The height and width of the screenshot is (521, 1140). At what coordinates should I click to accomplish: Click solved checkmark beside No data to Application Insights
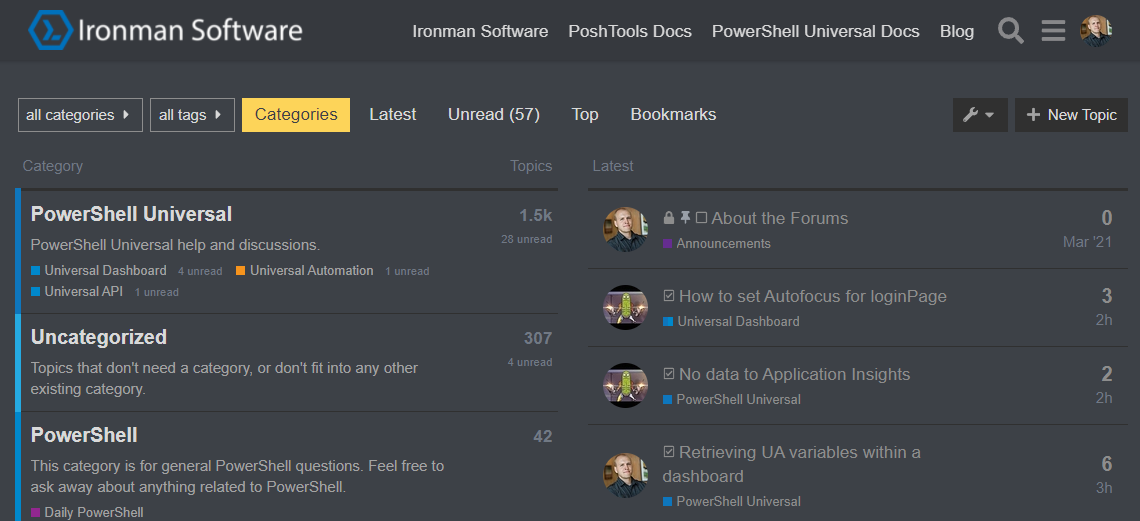(669, 373)
